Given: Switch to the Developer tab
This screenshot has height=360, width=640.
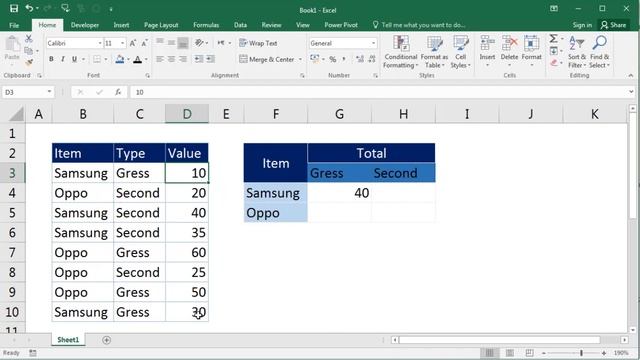Looking at the screenshot, I should pos(84,25).
